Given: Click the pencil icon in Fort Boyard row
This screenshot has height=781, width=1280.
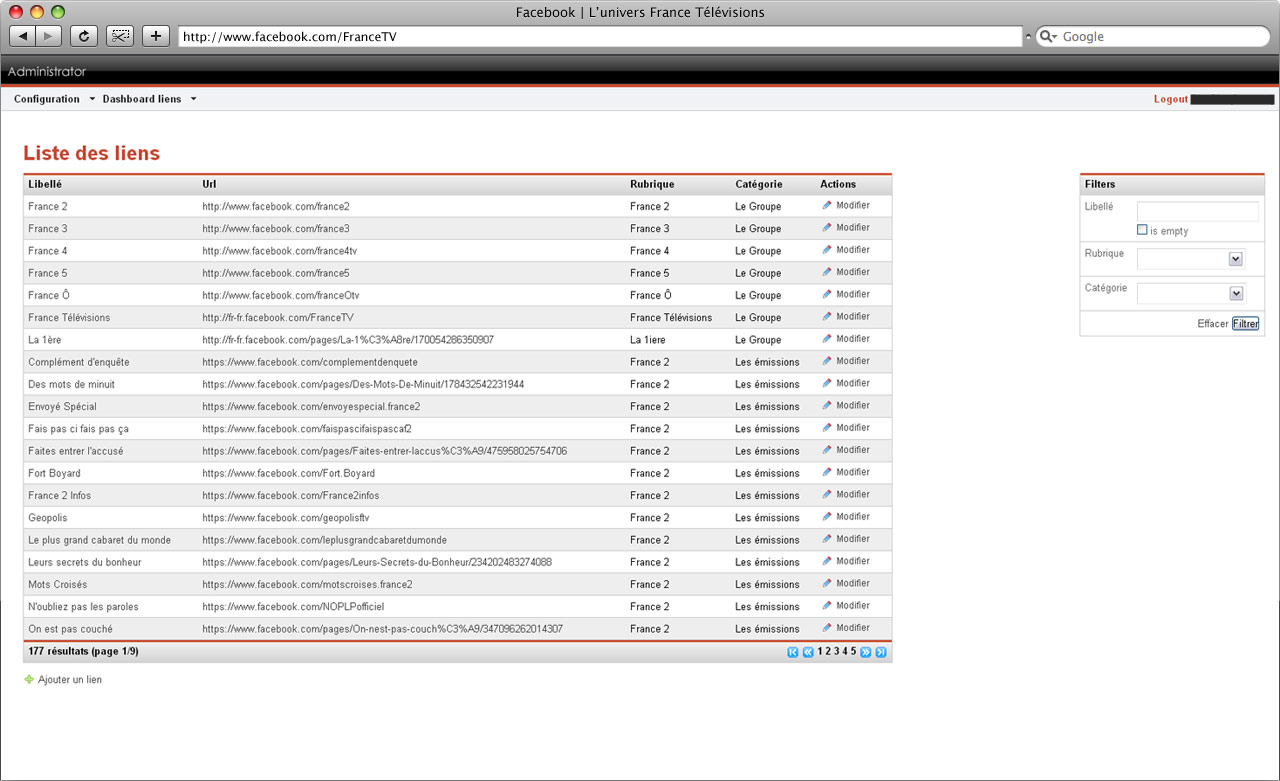Looking at the screenshot, I should pyautogui.click(x=827, y=472).
